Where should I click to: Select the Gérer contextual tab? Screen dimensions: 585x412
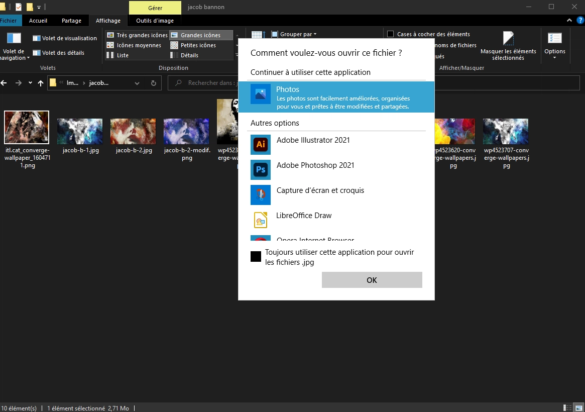[155, 7]
